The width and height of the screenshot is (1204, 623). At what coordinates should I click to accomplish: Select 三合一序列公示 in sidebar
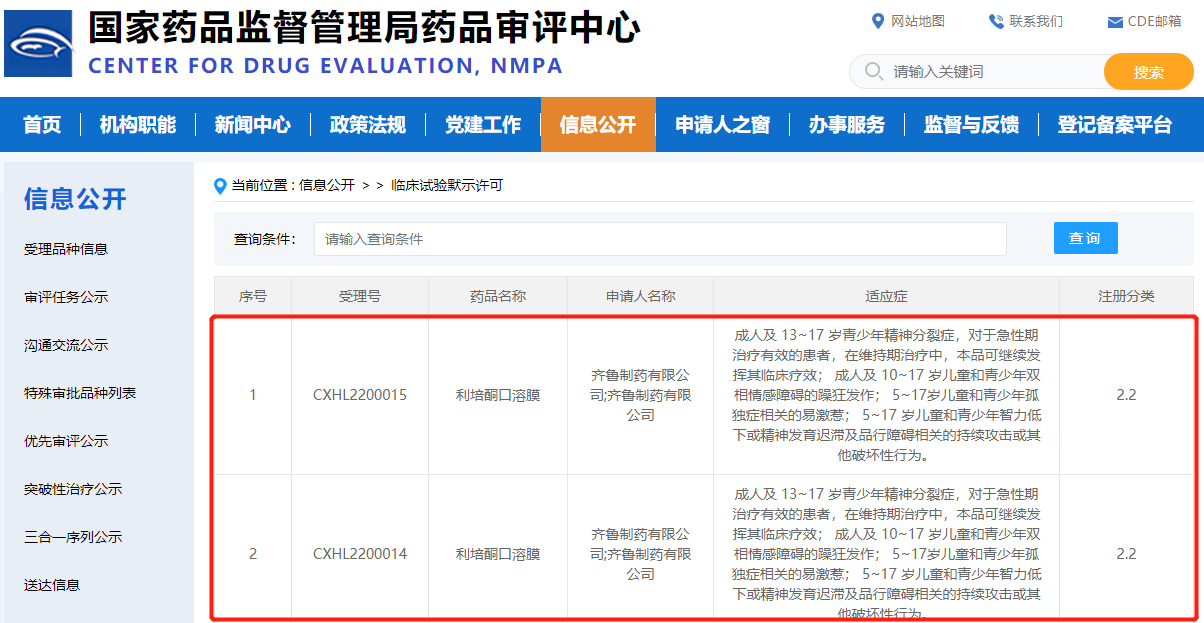[x=73, y=537]
